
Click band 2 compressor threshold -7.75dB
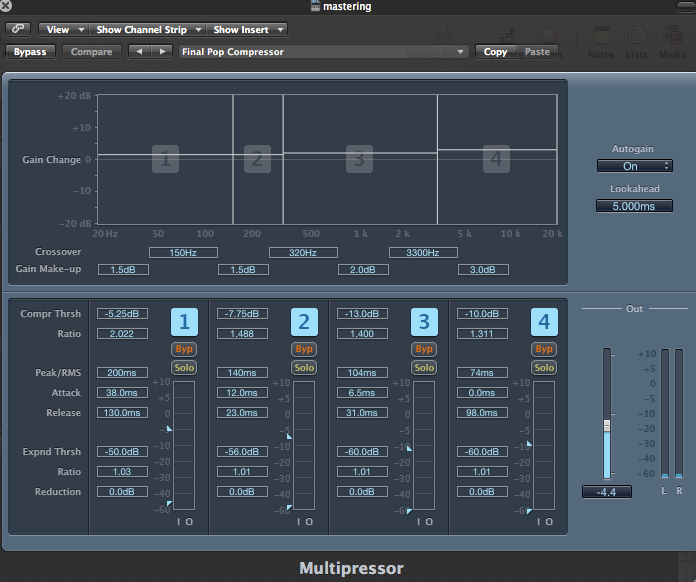tap(242, 313)
